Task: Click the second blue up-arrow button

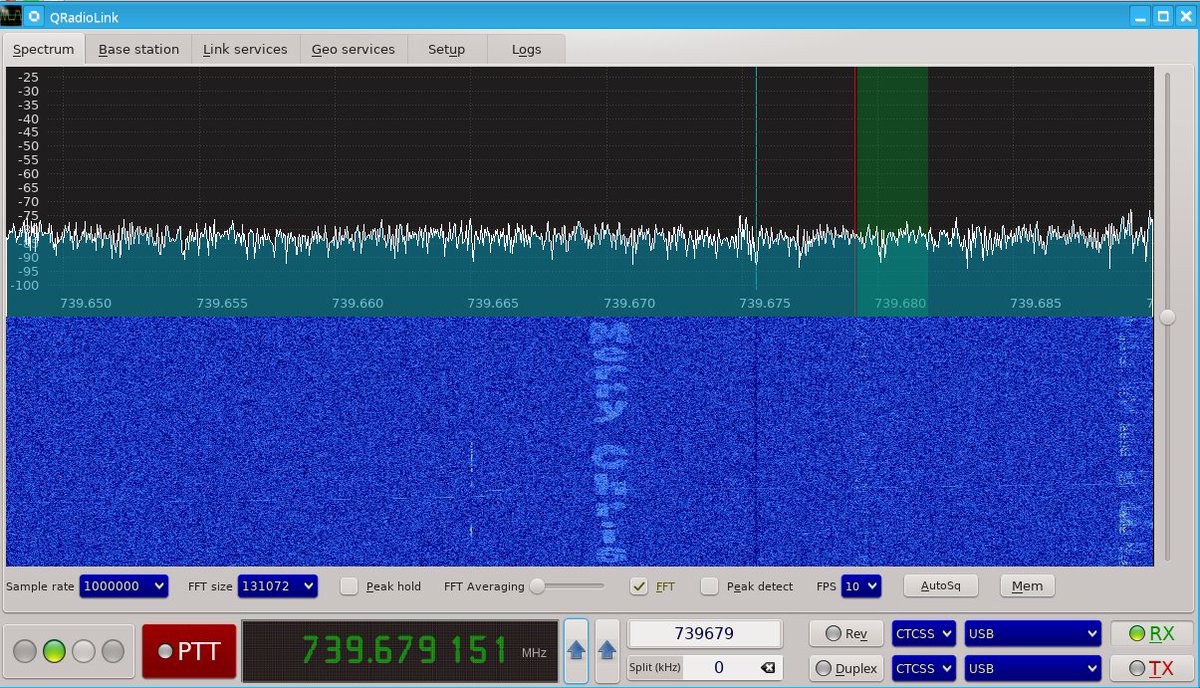Action: click(607, 649)
